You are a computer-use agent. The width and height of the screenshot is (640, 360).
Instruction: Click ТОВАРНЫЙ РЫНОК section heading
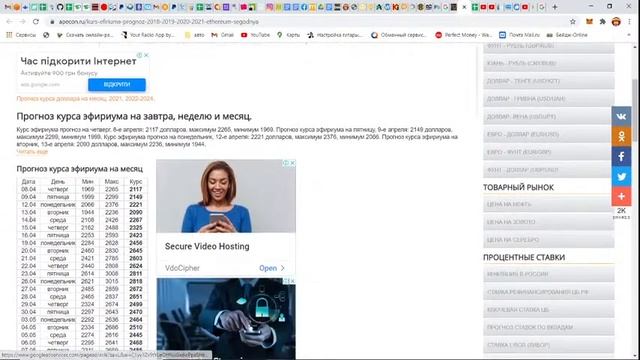[x=518, y=187]
